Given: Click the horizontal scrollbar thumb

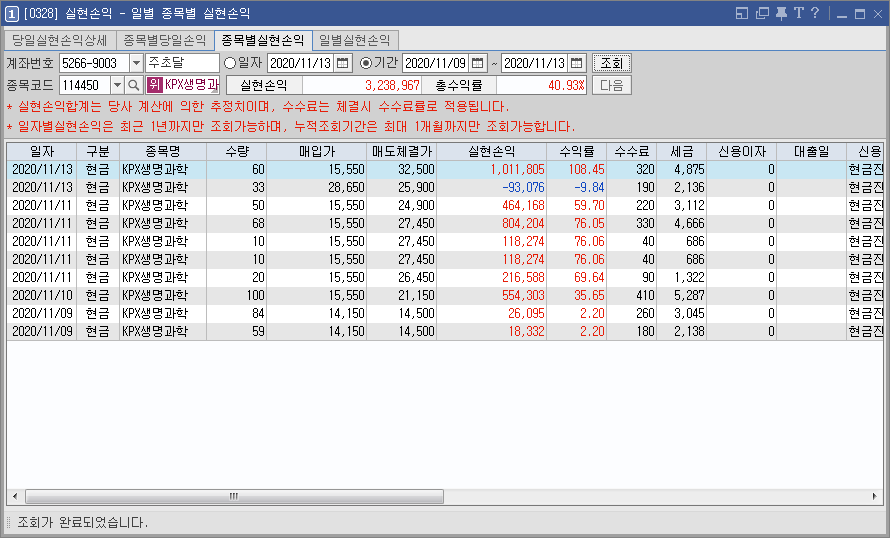Looking at the screenshot, I should click(x=234, y=497).
